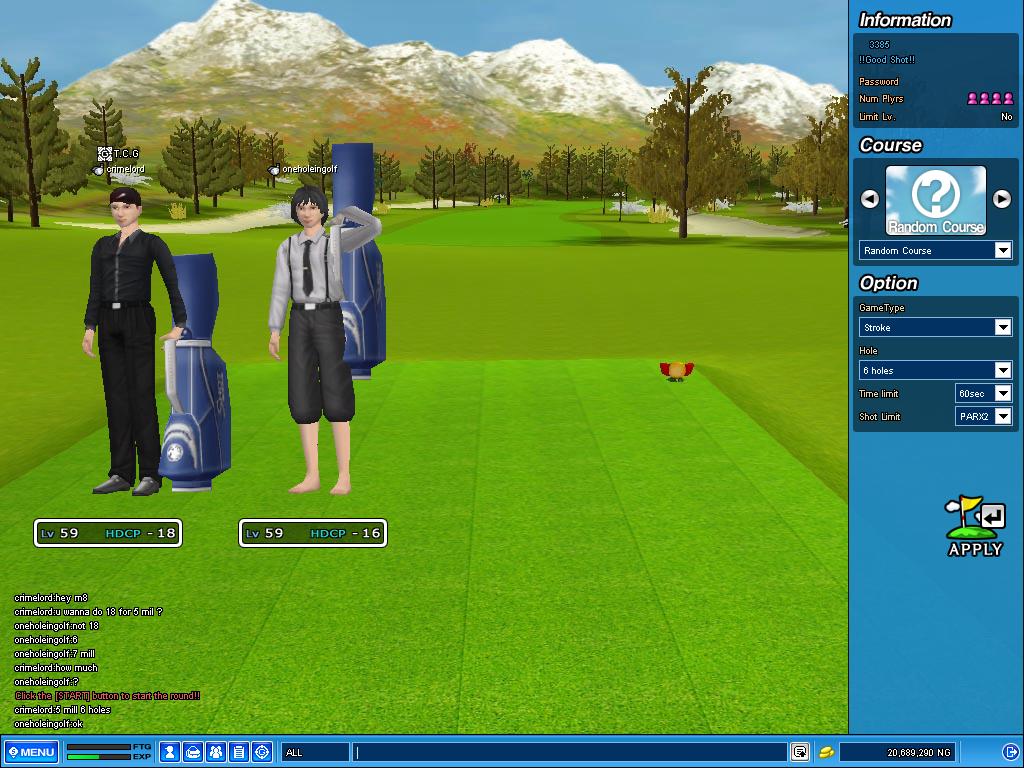Click the gold coins icon
Image resolution: width=1024 pixels, height=768 pixels.
tap(827, 752)
